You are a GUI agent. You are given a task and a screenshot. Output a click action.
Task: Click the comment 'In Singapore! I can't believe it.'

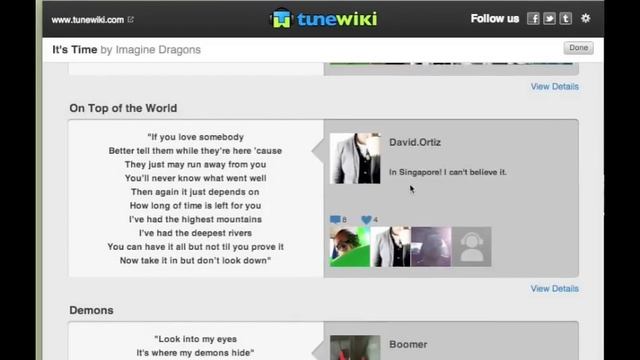(x=448, y=172)
